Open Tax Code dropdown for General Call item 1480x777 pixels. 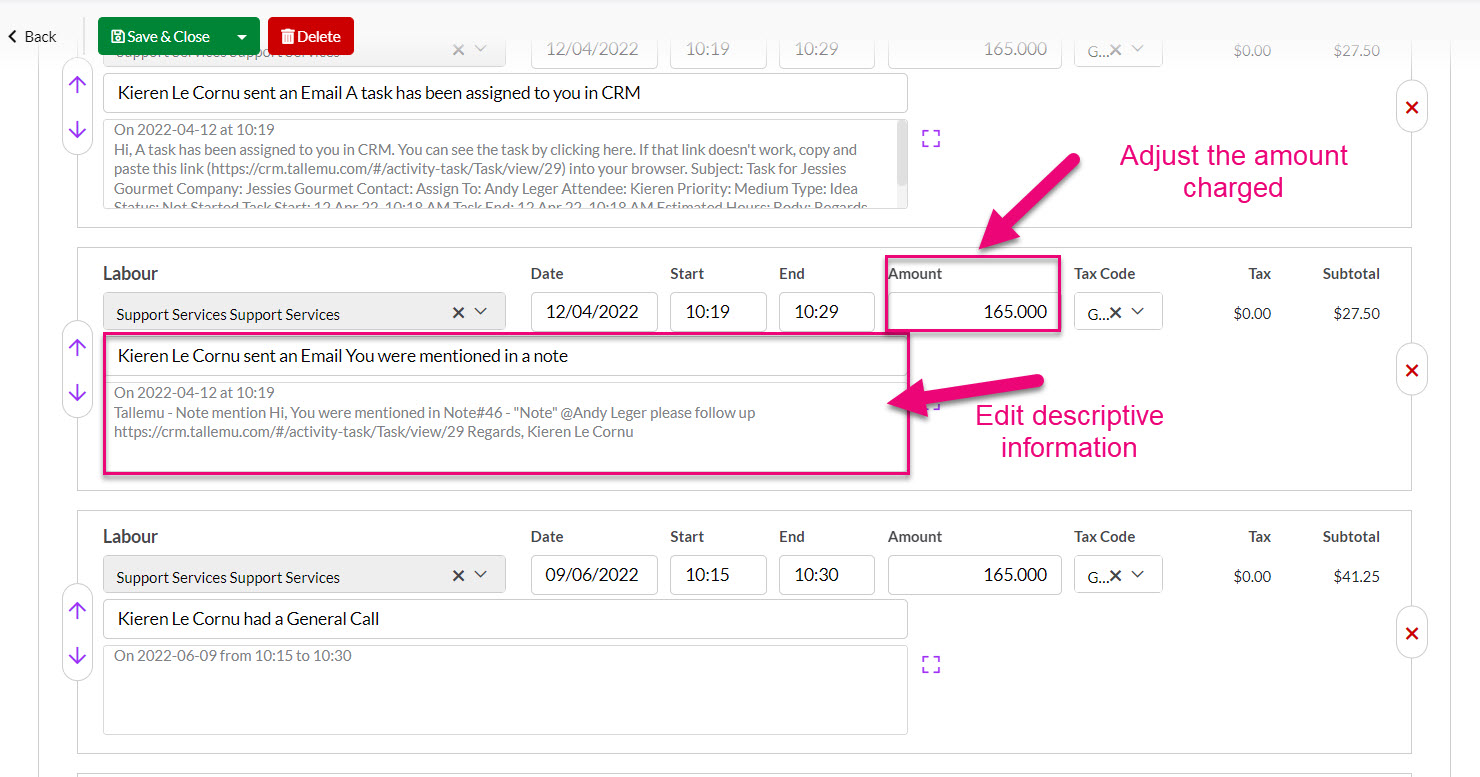point(1137,575)
